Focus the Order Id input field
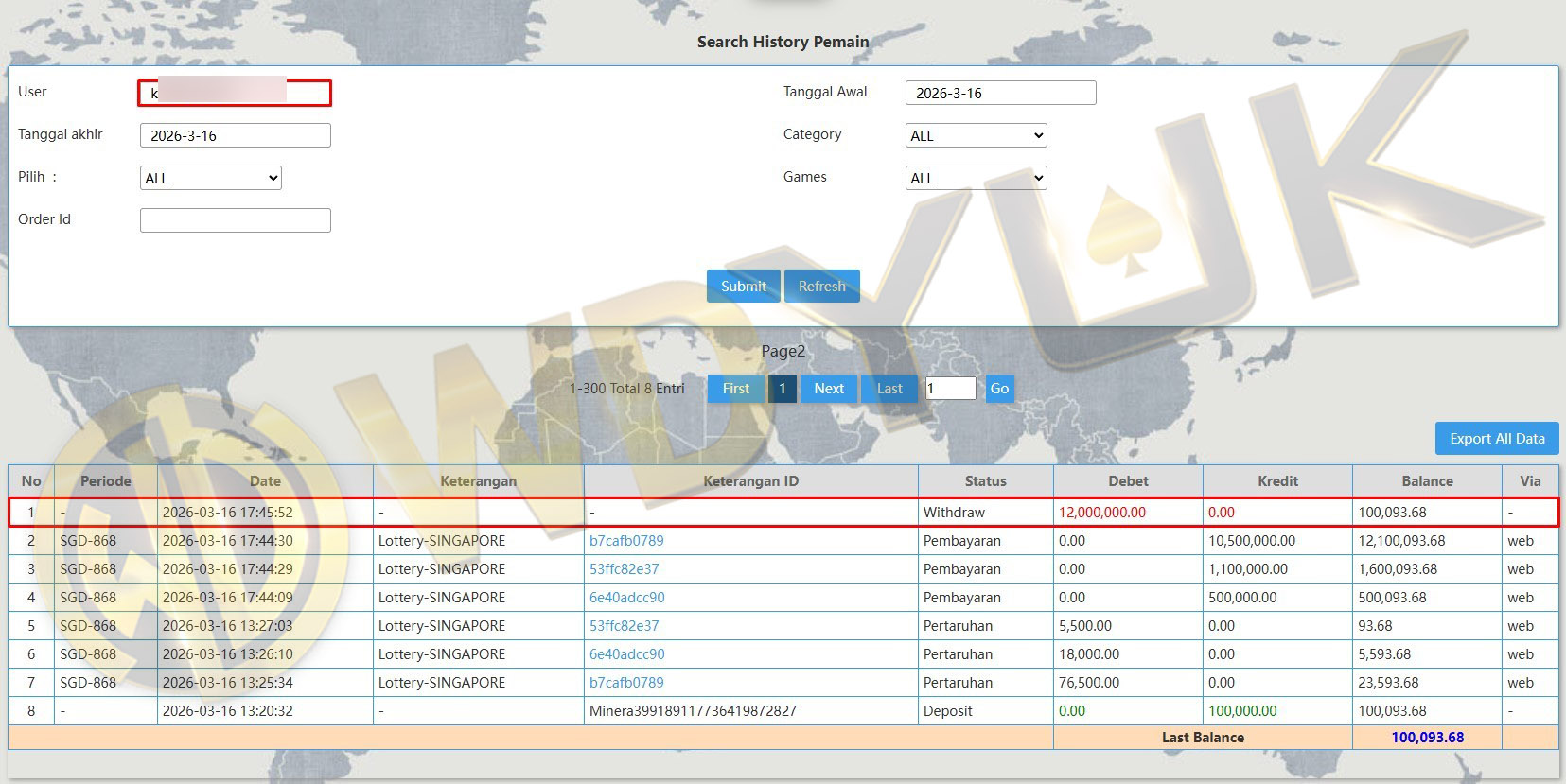 tap(235, 220)
